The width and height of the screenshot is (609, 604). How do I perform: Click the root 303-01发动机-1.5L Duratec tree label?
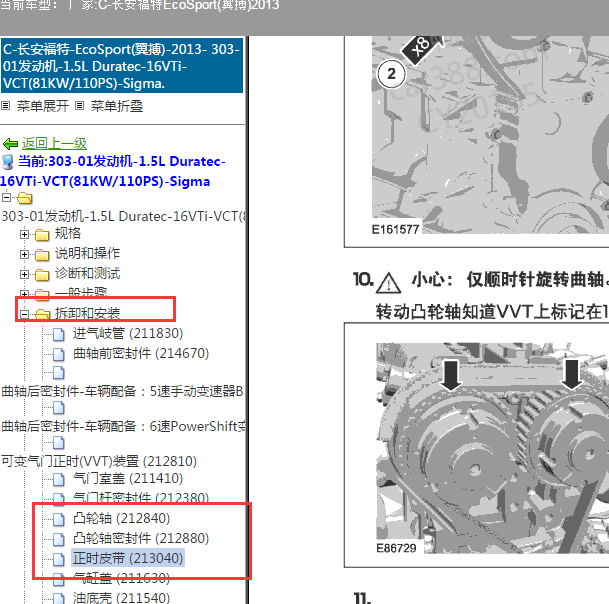click(x=124, y=216)
